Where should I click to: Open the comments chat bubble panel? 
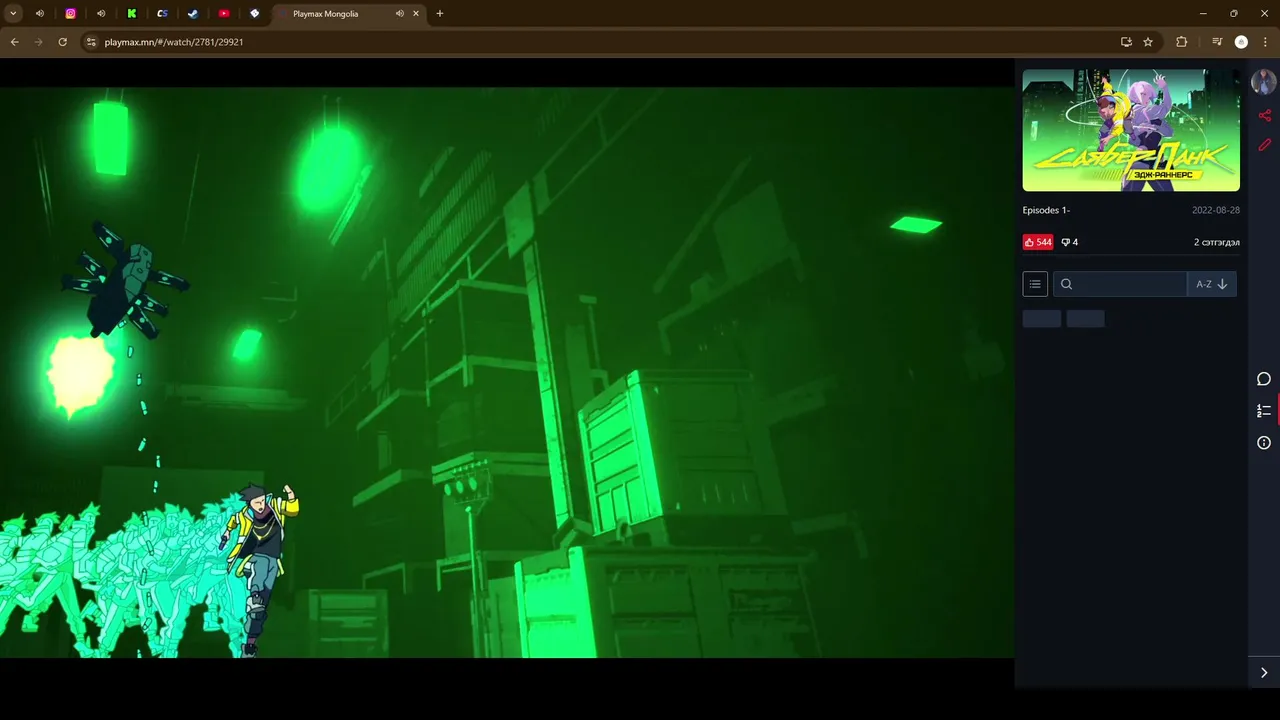[1264, 379]
